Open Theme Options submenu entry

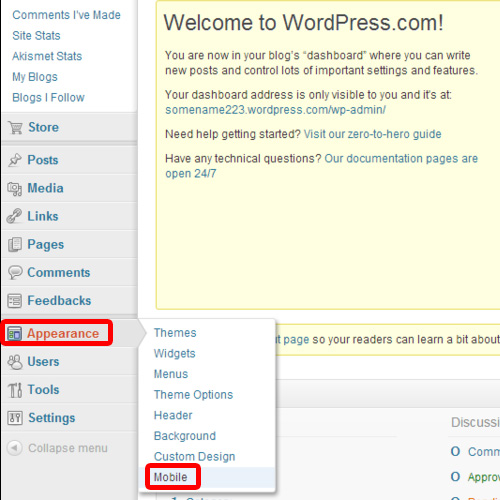tap(193, 395)
